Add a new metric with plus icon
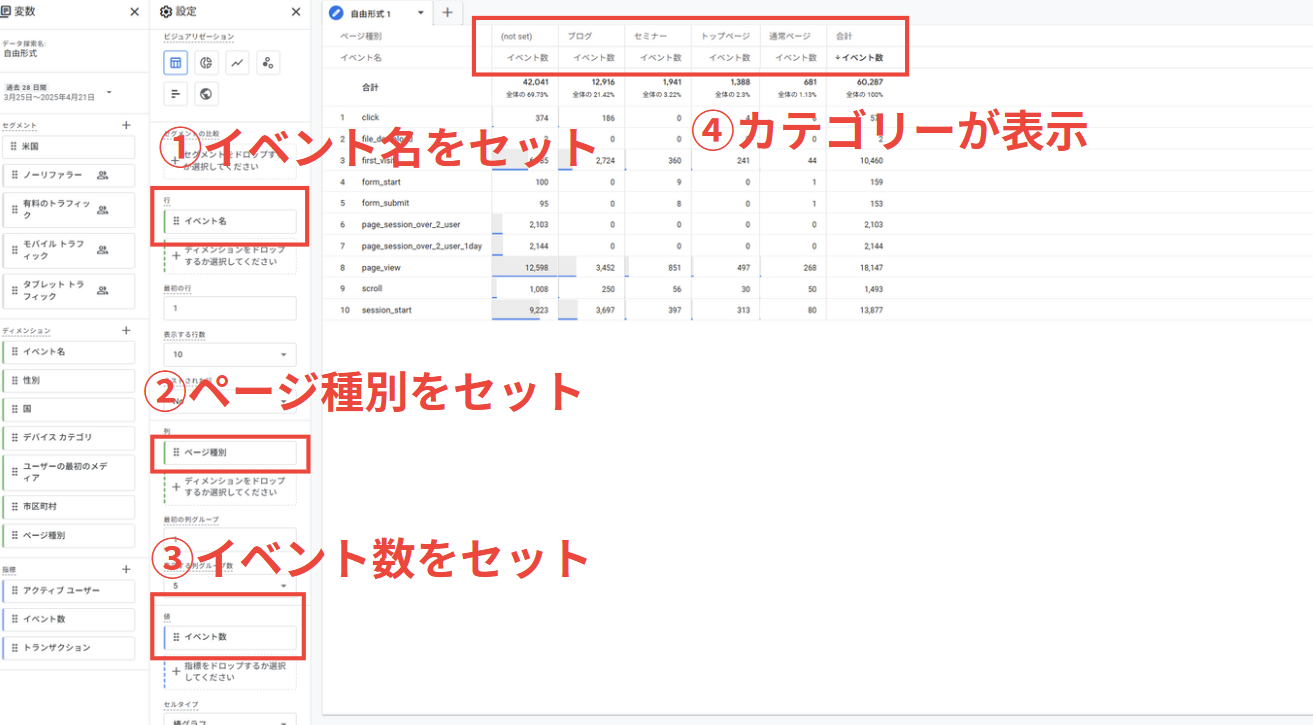This screenshot has width=1313, height=725. click(x=126, y=569)
